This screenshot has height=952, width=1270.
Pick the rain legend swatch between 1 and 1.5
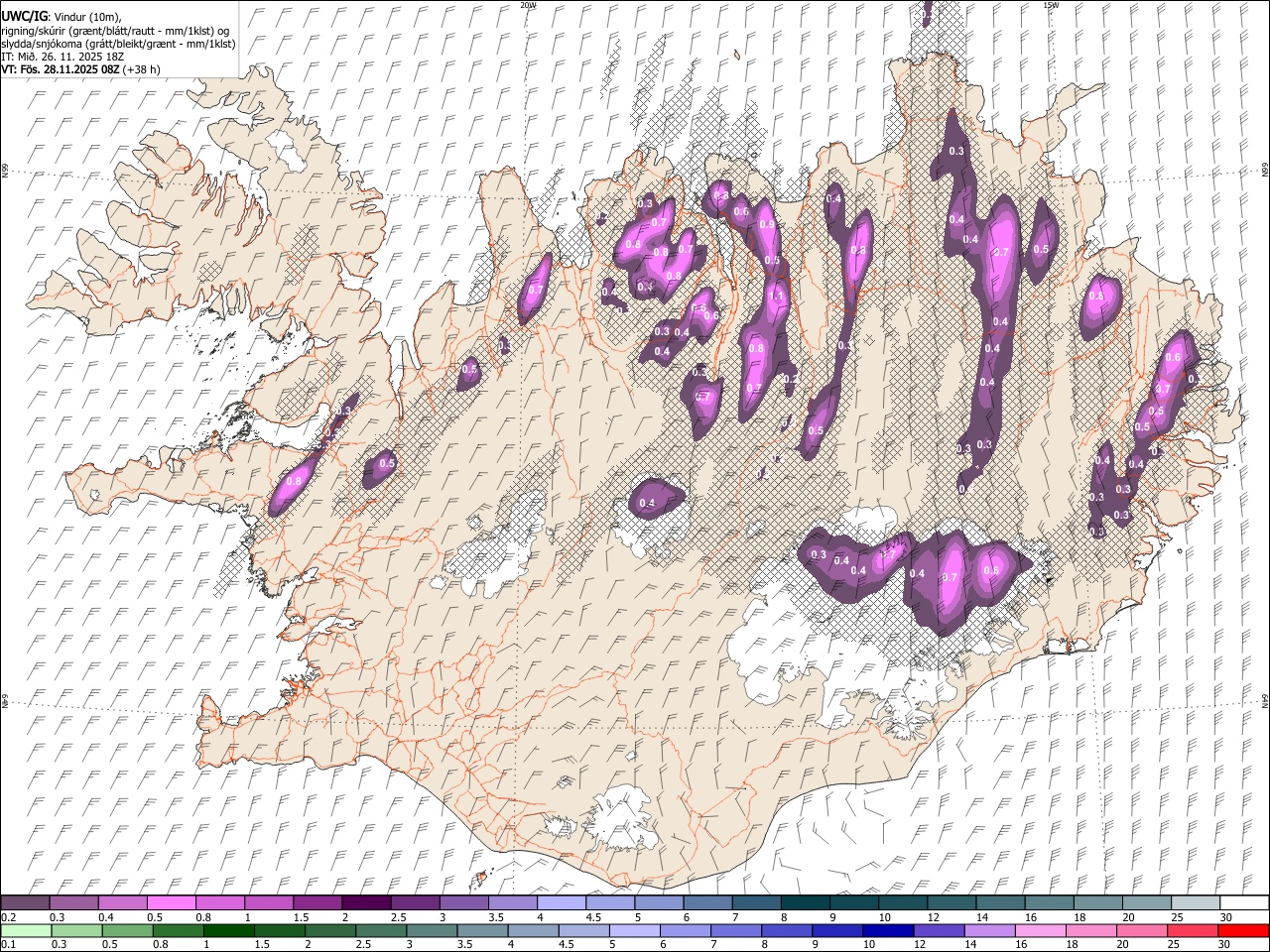click(x=228, y=930)
